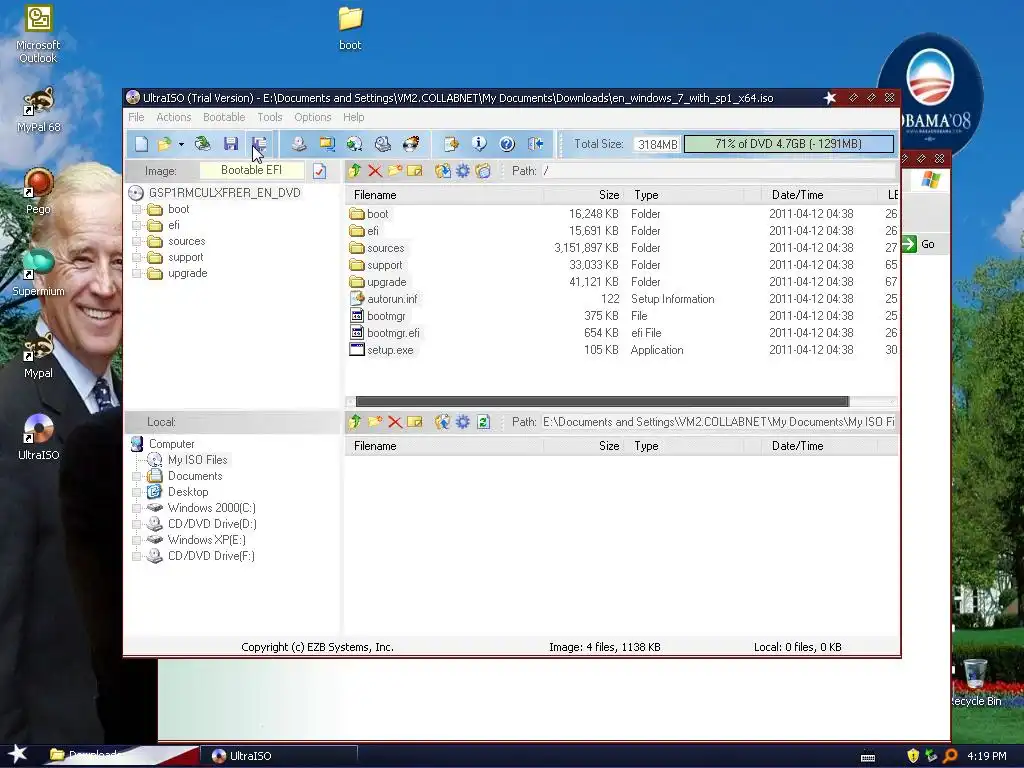The width and height of the screenshot is (1024, 768).
Task: Click the red X Delete icon in local pane toolbar
Action: [x=394, y=422]
